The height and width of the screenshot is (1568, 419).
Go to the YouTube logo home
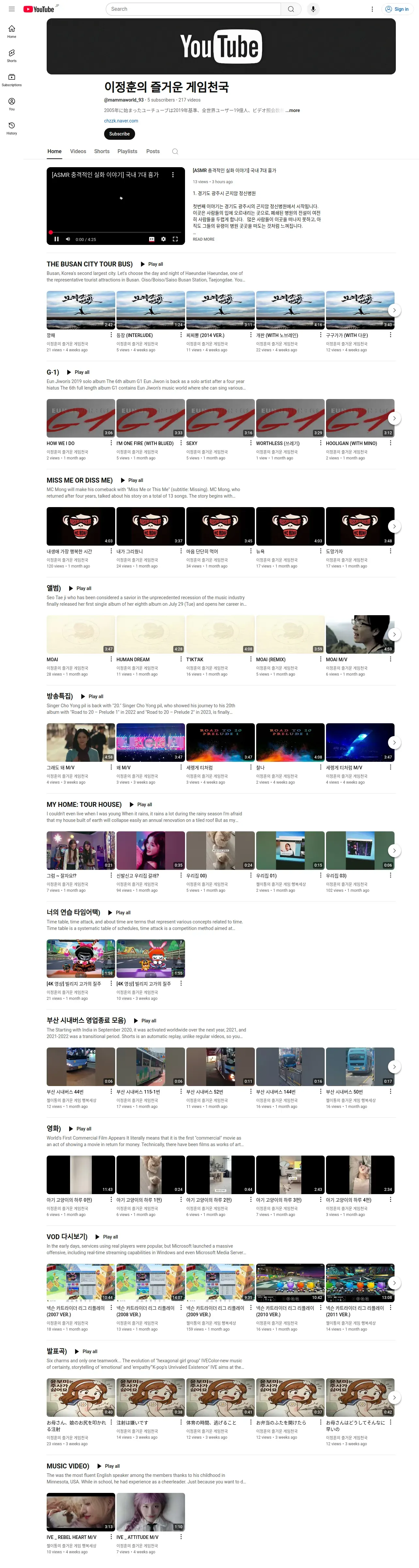click(x=39, y=9)
